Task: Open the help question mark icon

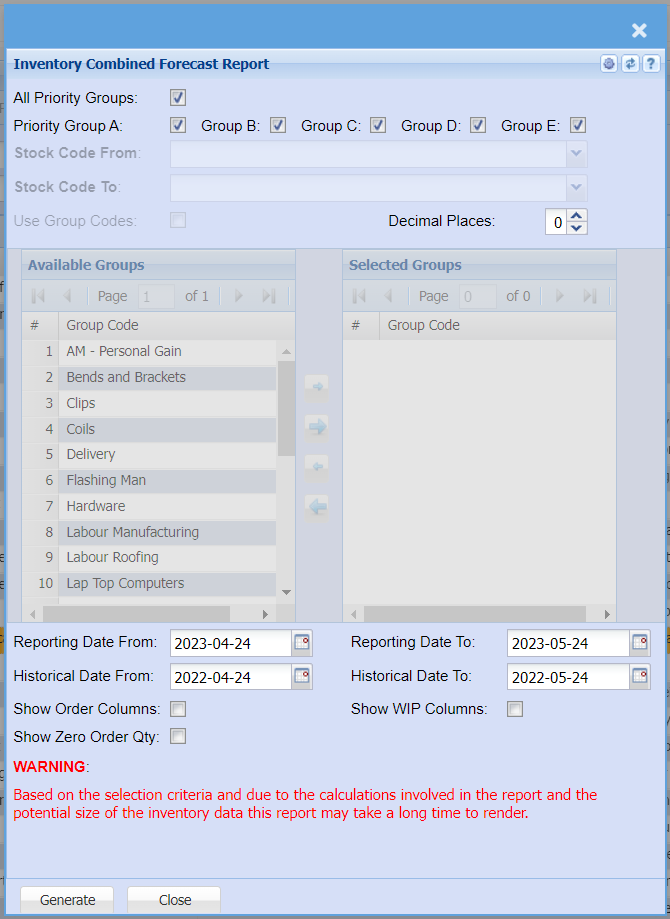Action: click(x=651, y=64)
